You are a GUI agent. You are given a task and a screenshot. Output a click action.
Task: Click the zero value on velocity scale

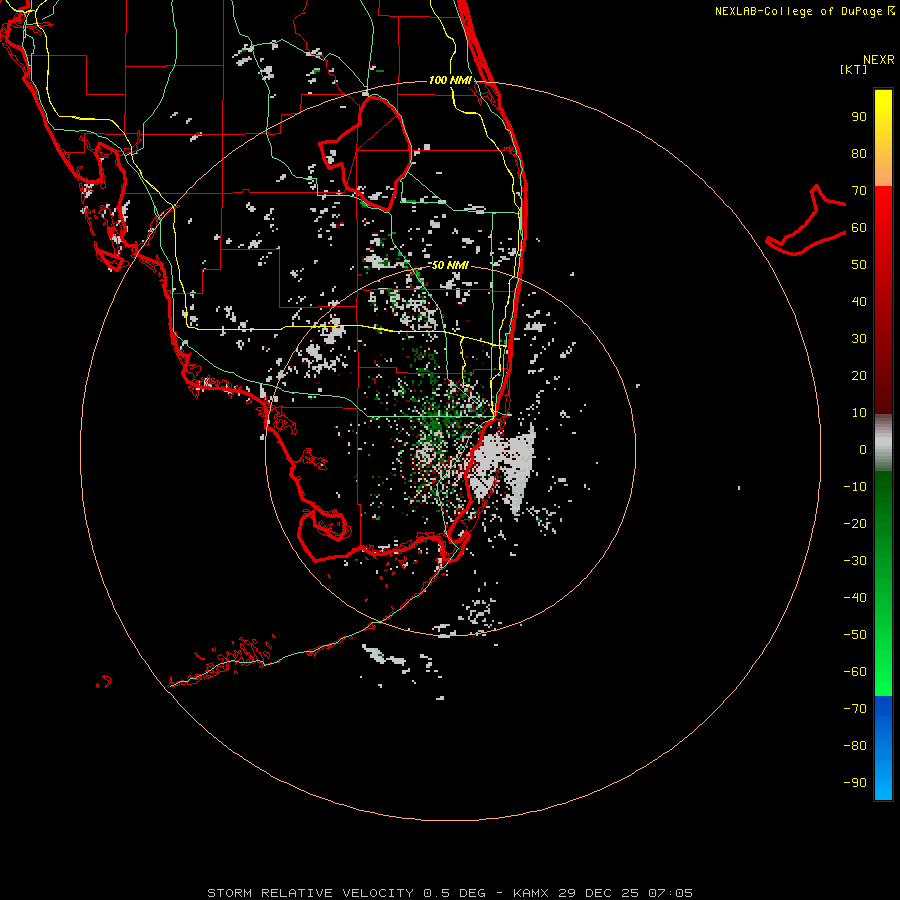pos(863,450)
